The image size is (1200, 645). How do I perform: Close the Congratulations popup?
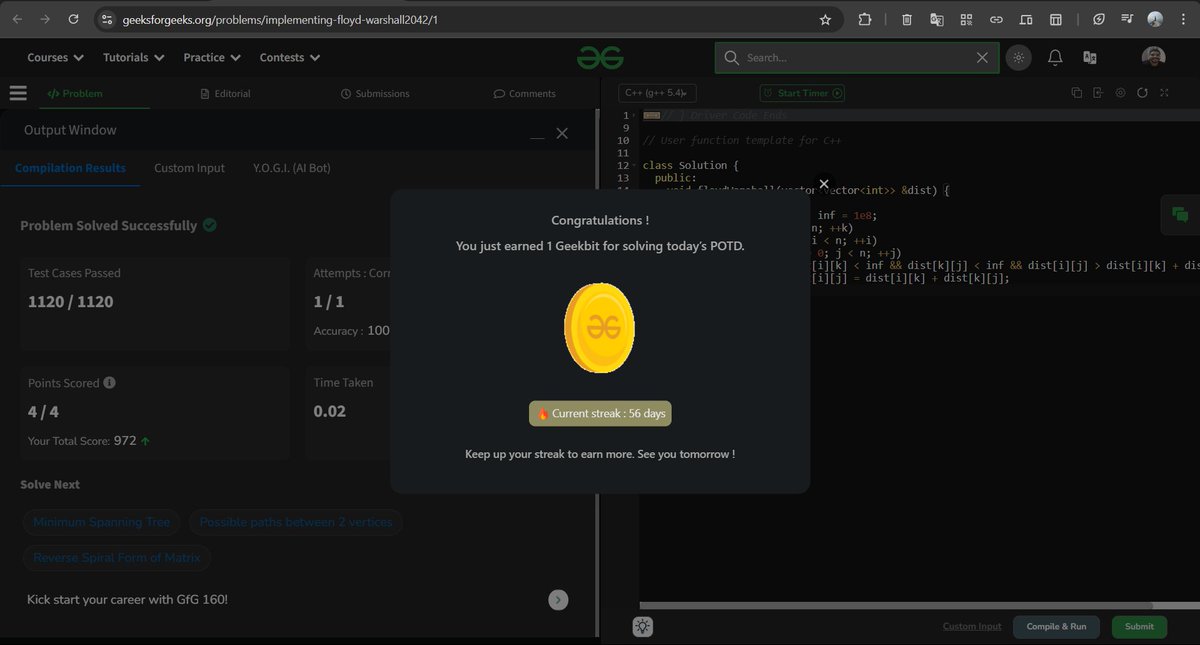[823, 184]
